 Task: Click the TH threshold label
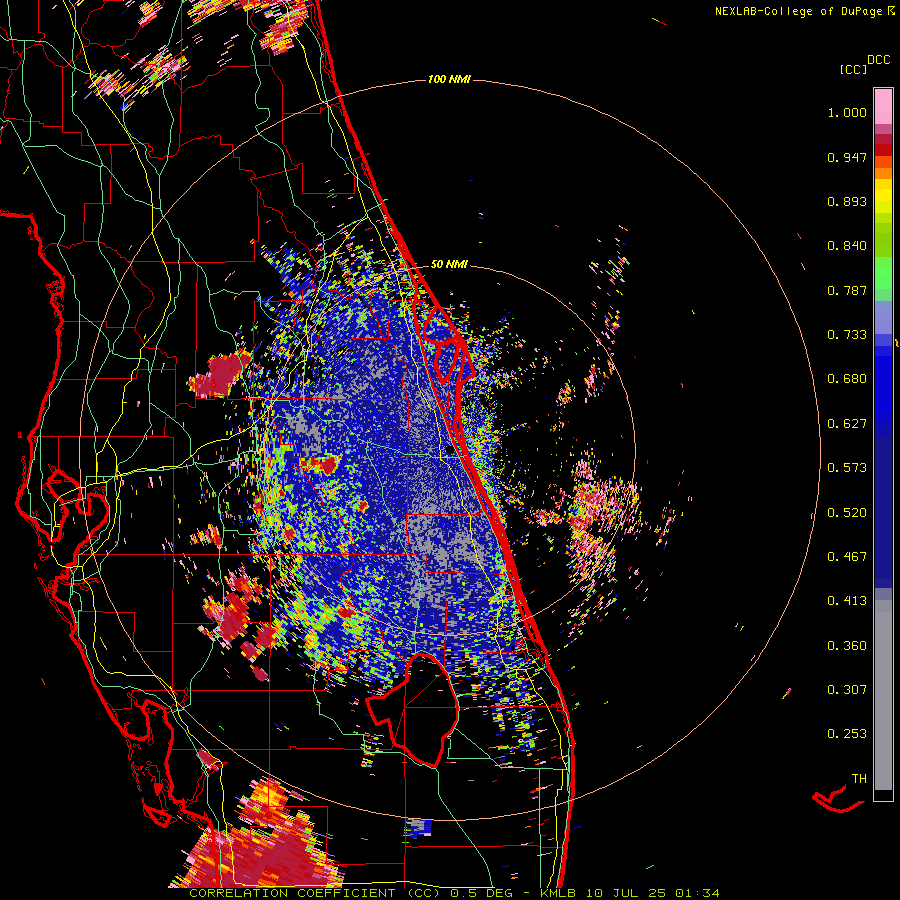pos(859,779)
